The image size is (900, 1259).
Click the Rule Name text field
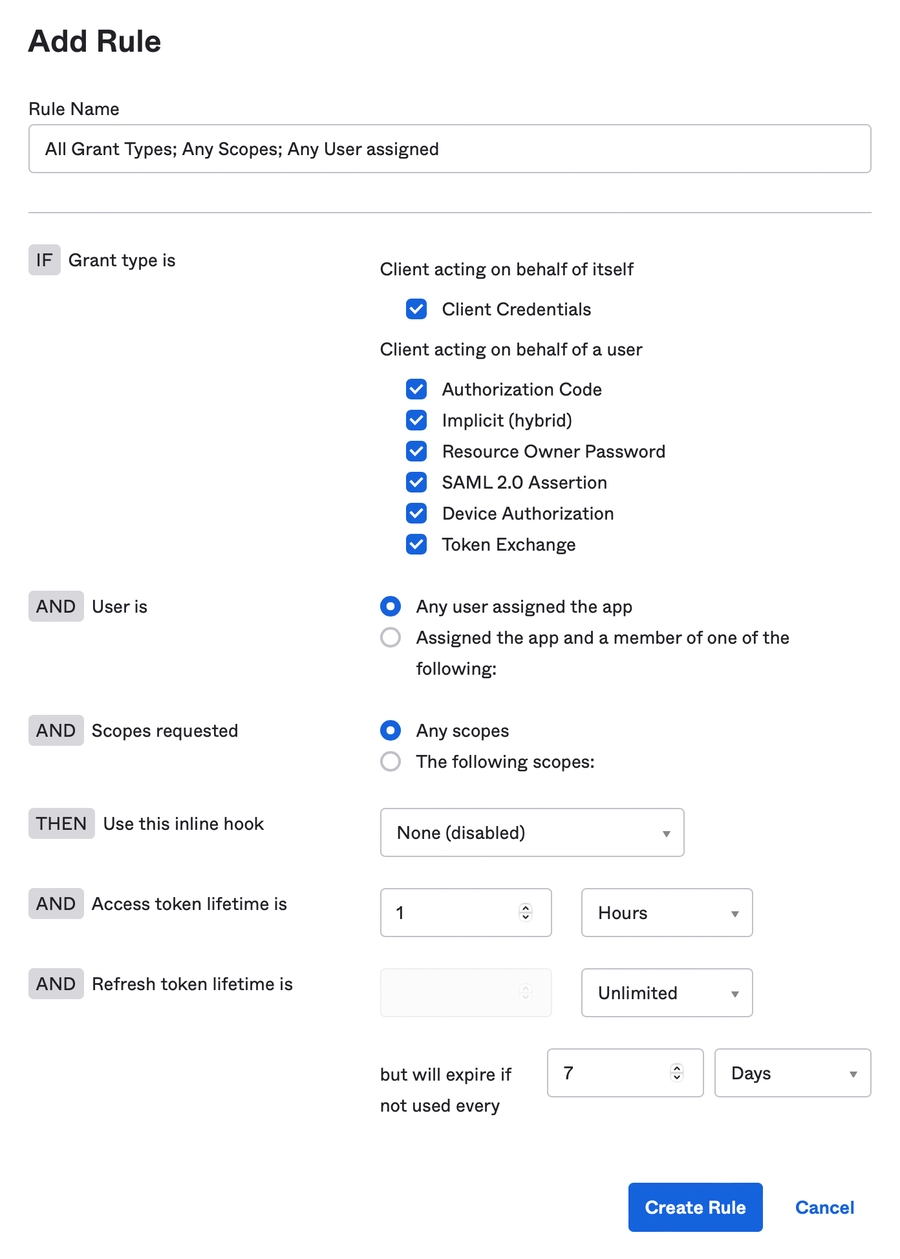(x=449, y=149)
